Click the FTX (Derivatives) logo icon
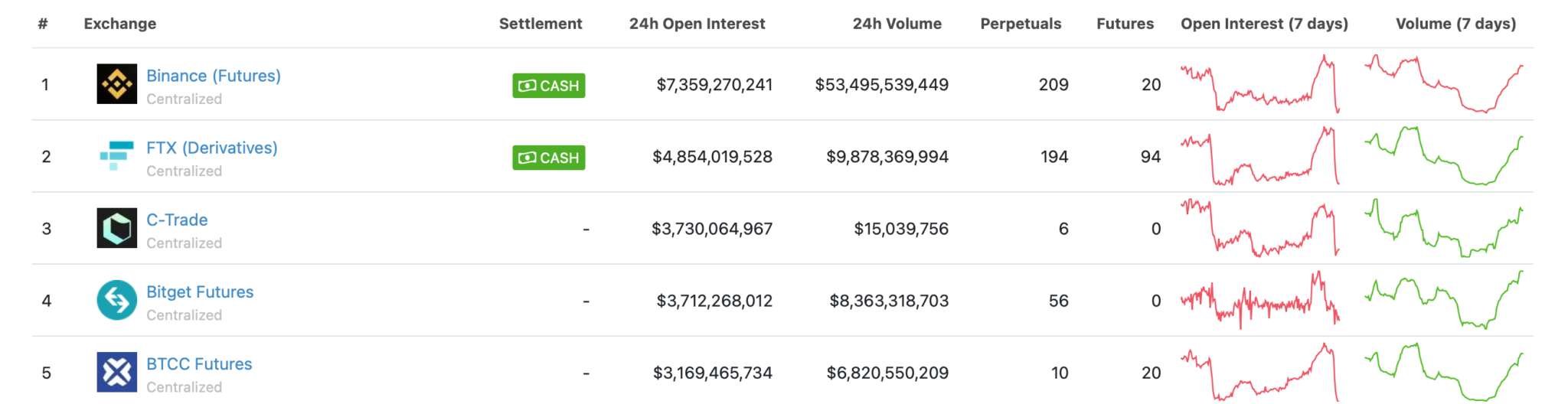This screenshot has height=404, width=1568. coord(116,156)
